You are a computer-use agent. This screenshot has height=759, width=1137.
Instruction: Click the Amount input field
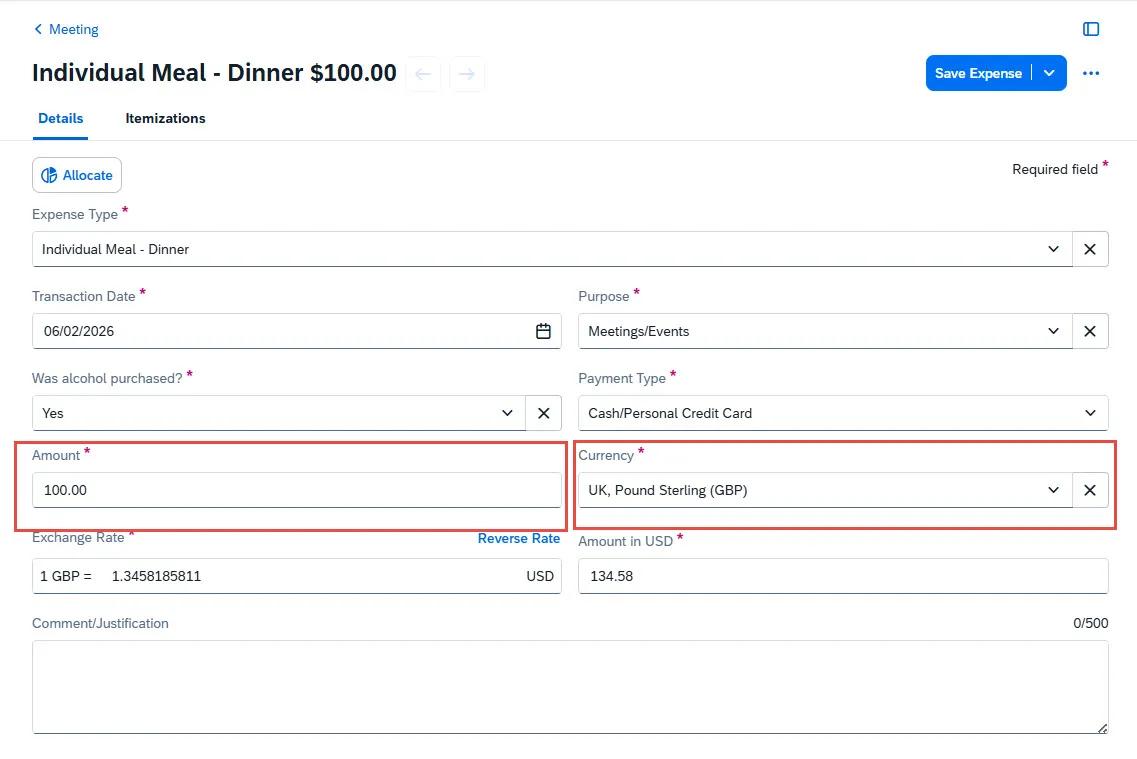click(x=297, y=490)
